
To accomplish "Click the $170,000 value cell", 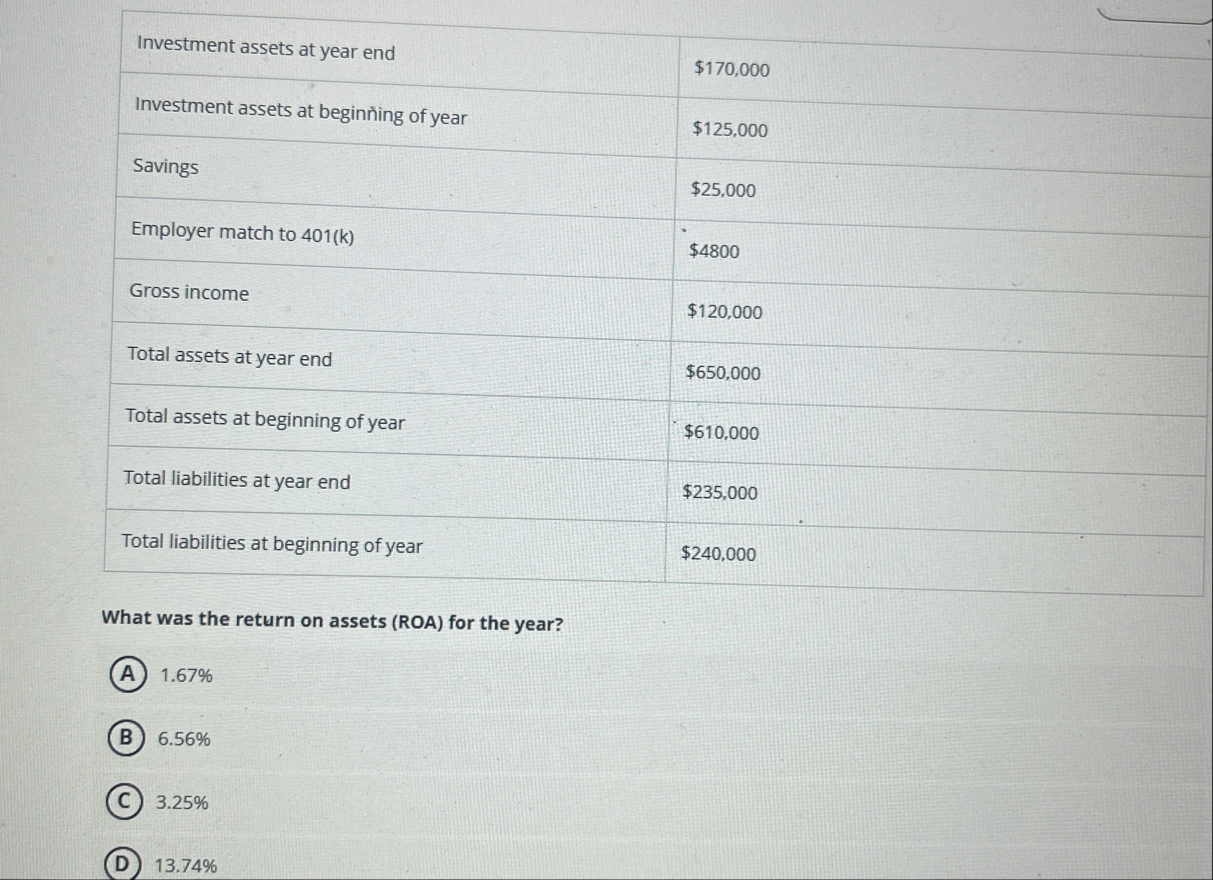I will tap(730, 70).
